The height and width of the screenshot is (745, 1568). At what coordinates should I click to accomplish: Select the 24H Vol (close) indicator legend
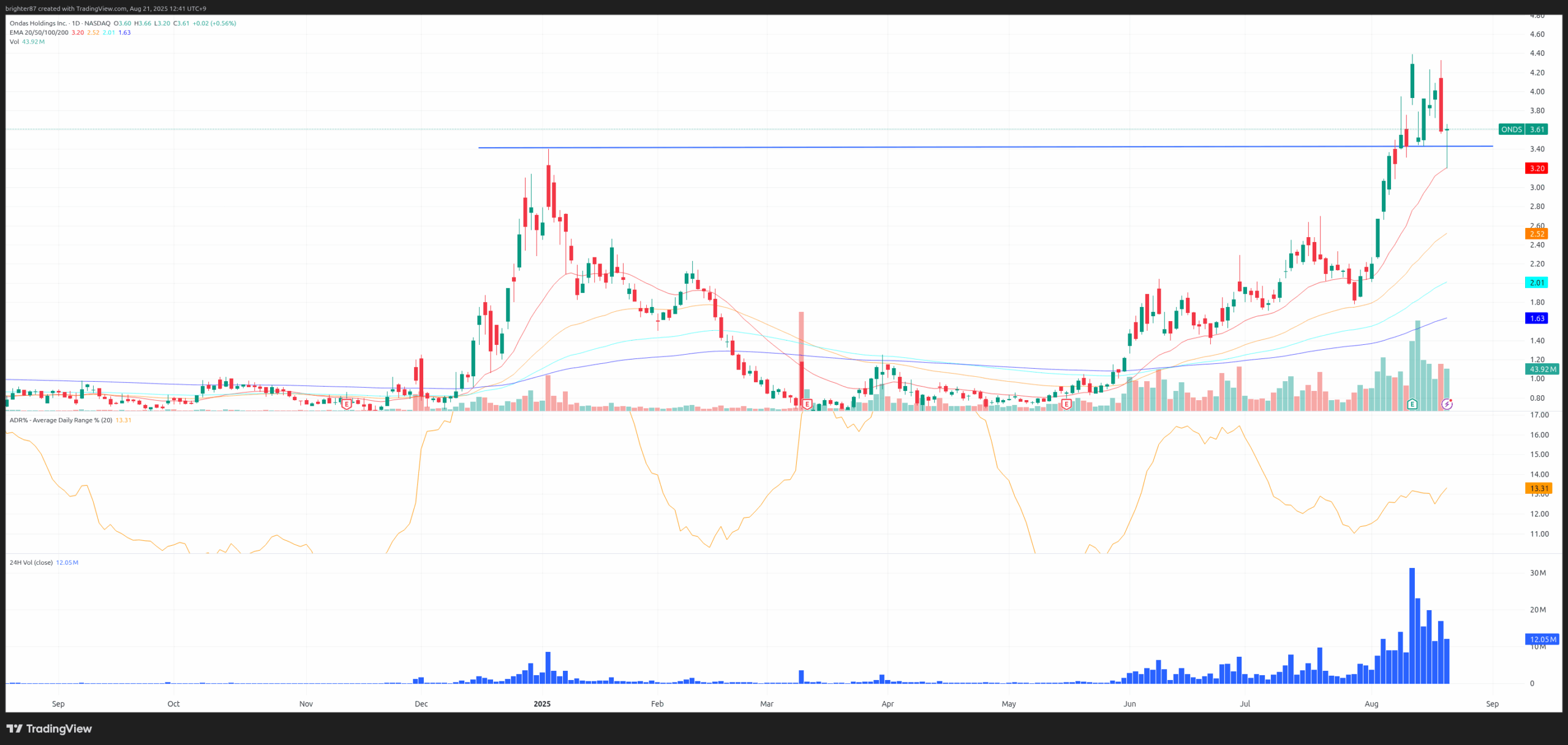[x=31, y=562]
